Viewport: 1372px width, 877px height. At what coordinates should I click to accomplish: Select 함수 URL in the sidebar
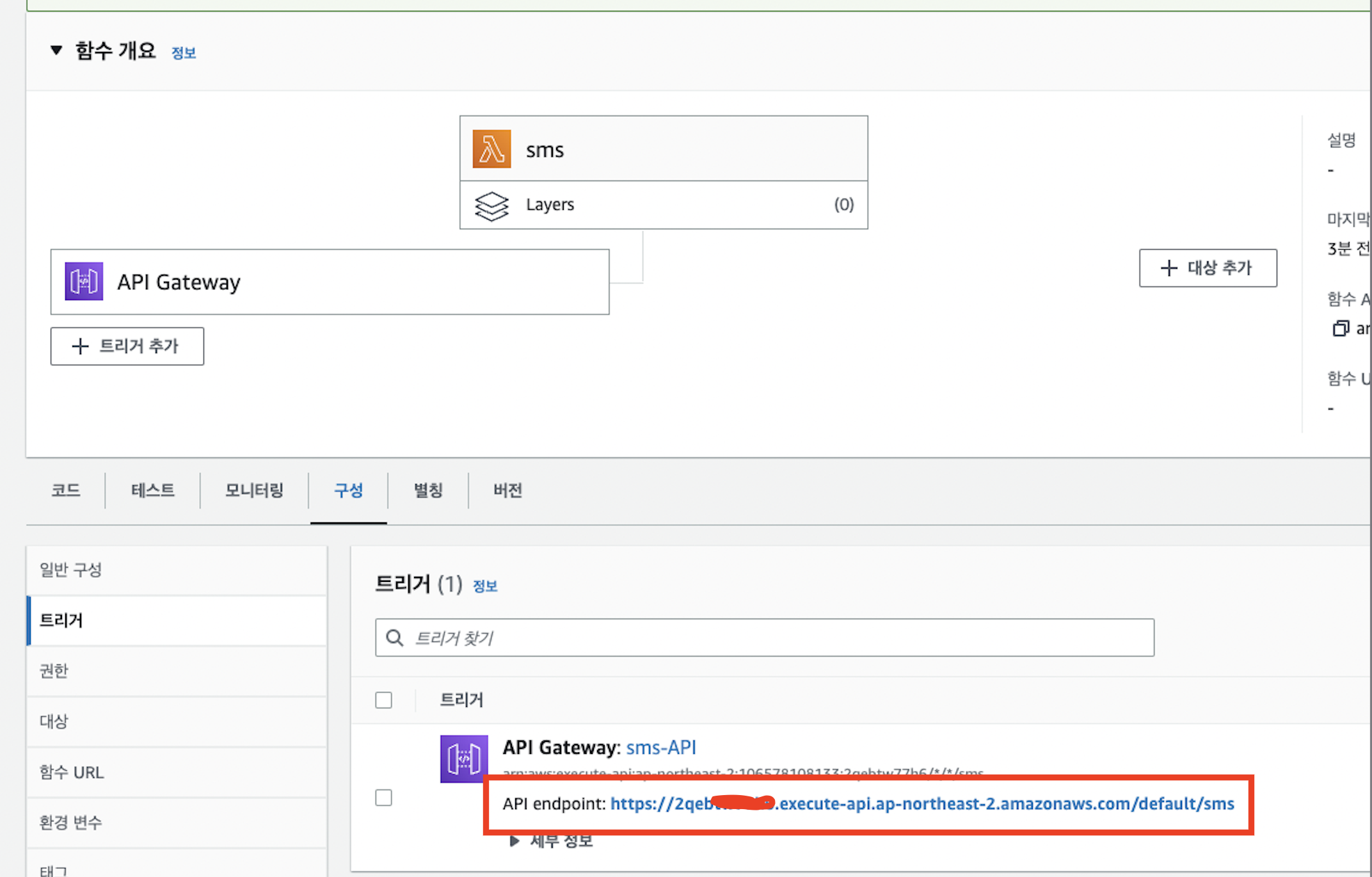point(72,773)
